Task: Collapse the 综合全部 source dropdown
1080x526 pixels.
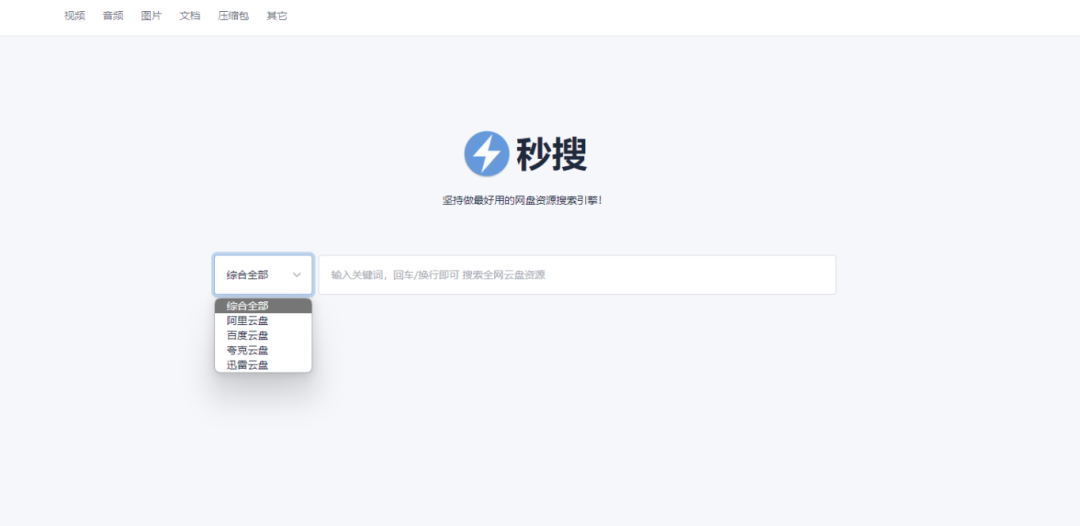Action: (263, 275)
